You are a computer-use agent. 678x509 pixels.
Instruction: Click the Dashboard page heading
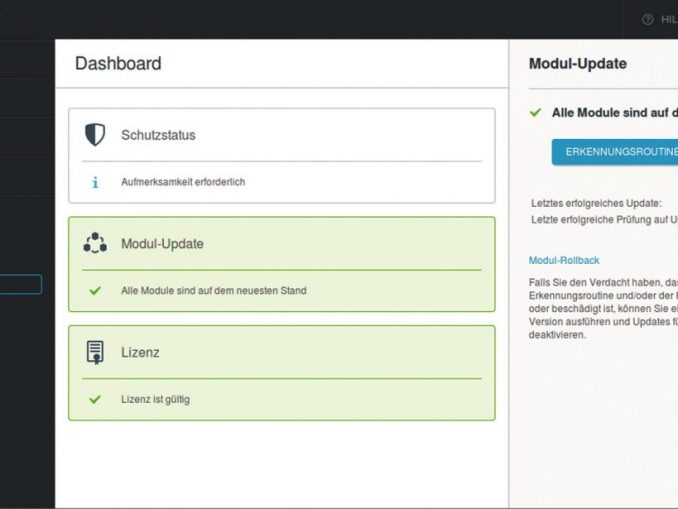click(118, 64)
